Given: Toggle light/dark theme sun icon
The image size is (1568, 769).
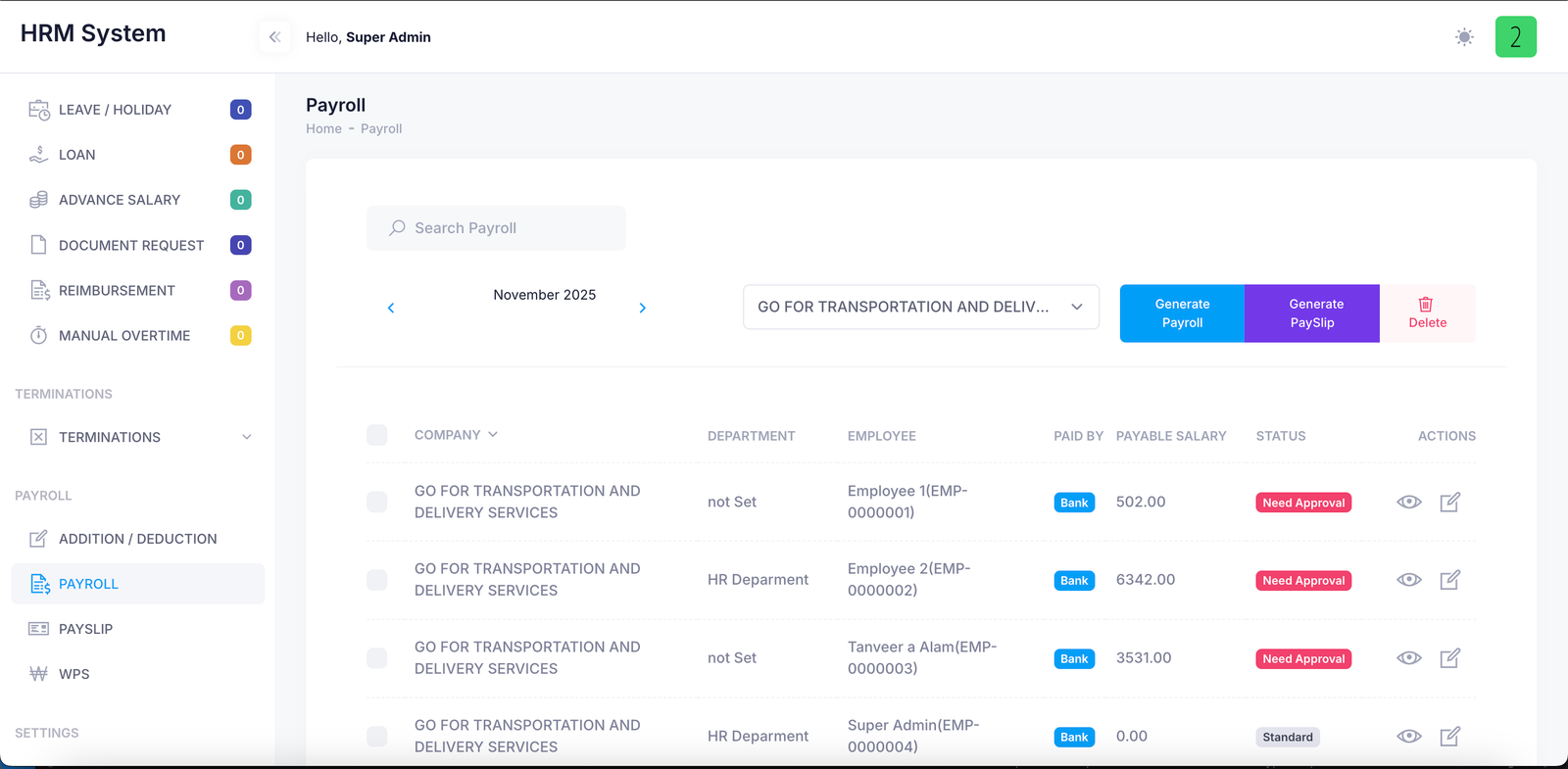Looking at the screenshot, I should click(1464, 37).
